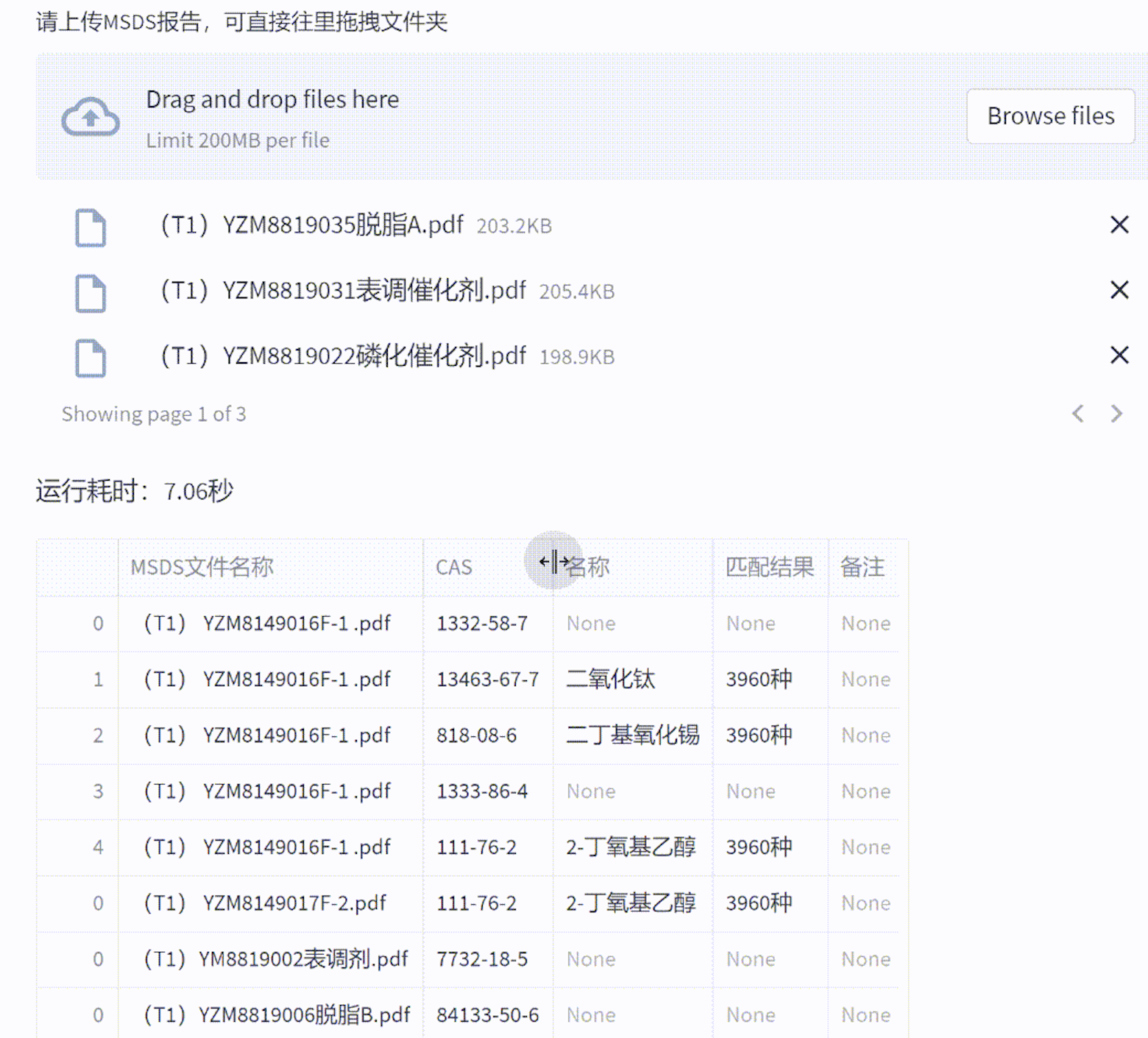Screen dimensions: 1148x1038
Task: Remove the YZM8819035脱脂A.pdf file
Action: coord(1119,225)
